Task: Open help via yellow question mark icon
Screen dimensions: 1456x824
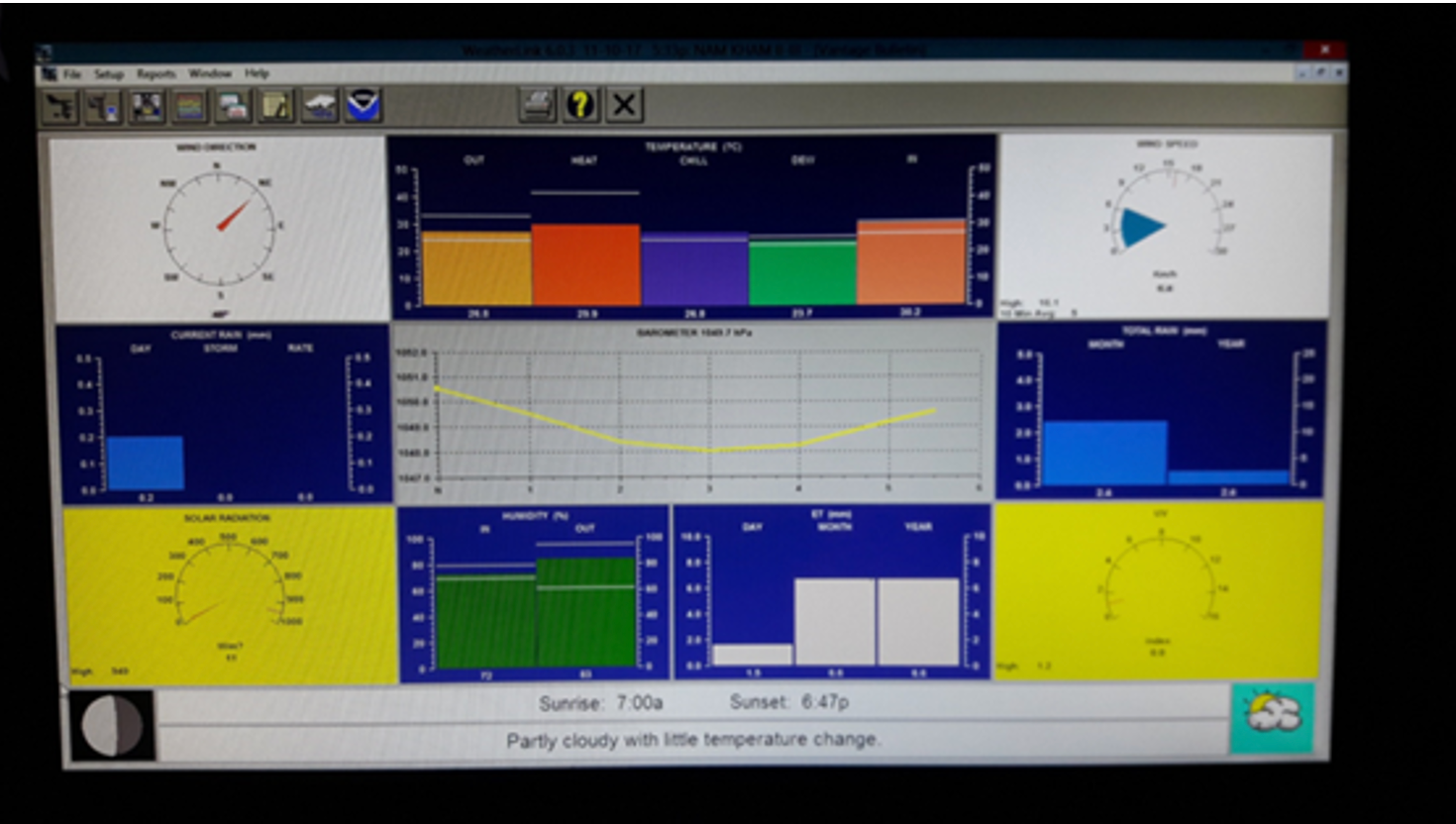Action: coord(580,105)
